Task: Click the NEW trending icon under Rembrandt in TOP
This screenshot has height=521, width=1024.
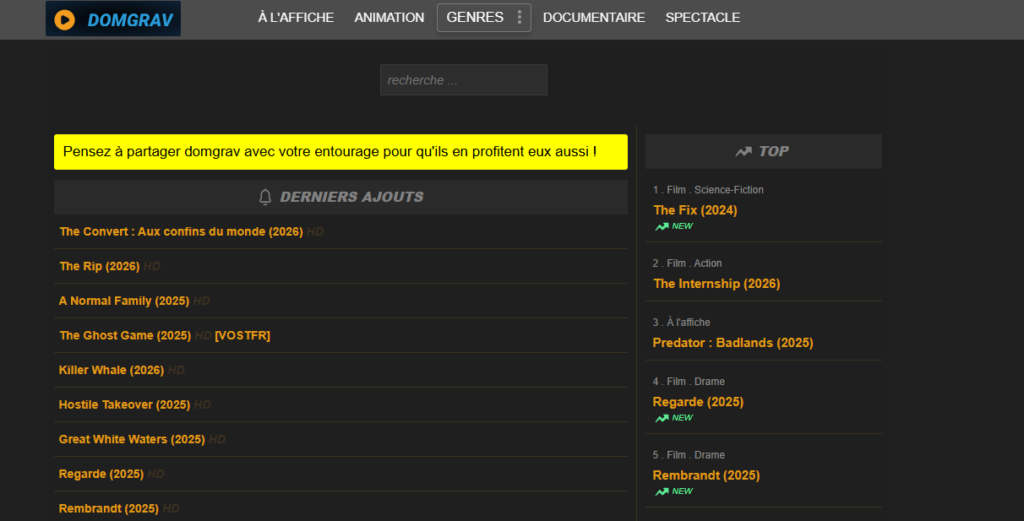Action: click(661, 492)
